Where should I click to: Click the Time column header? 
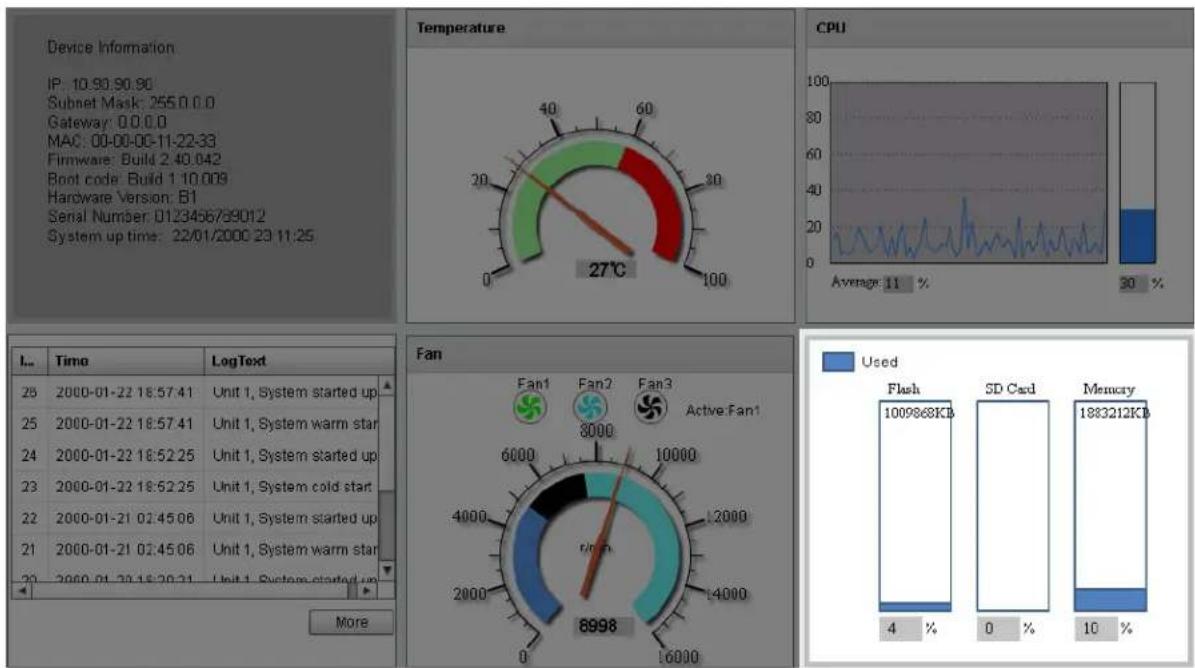coord(127,361)
